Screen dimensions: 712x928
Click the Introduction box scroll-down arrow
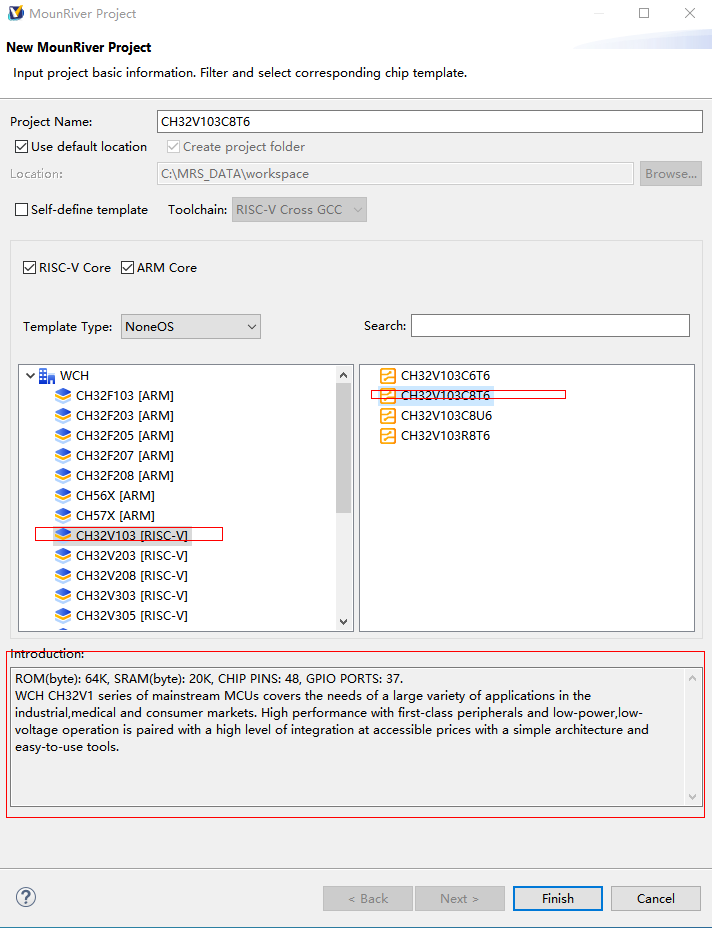[692, 797]
